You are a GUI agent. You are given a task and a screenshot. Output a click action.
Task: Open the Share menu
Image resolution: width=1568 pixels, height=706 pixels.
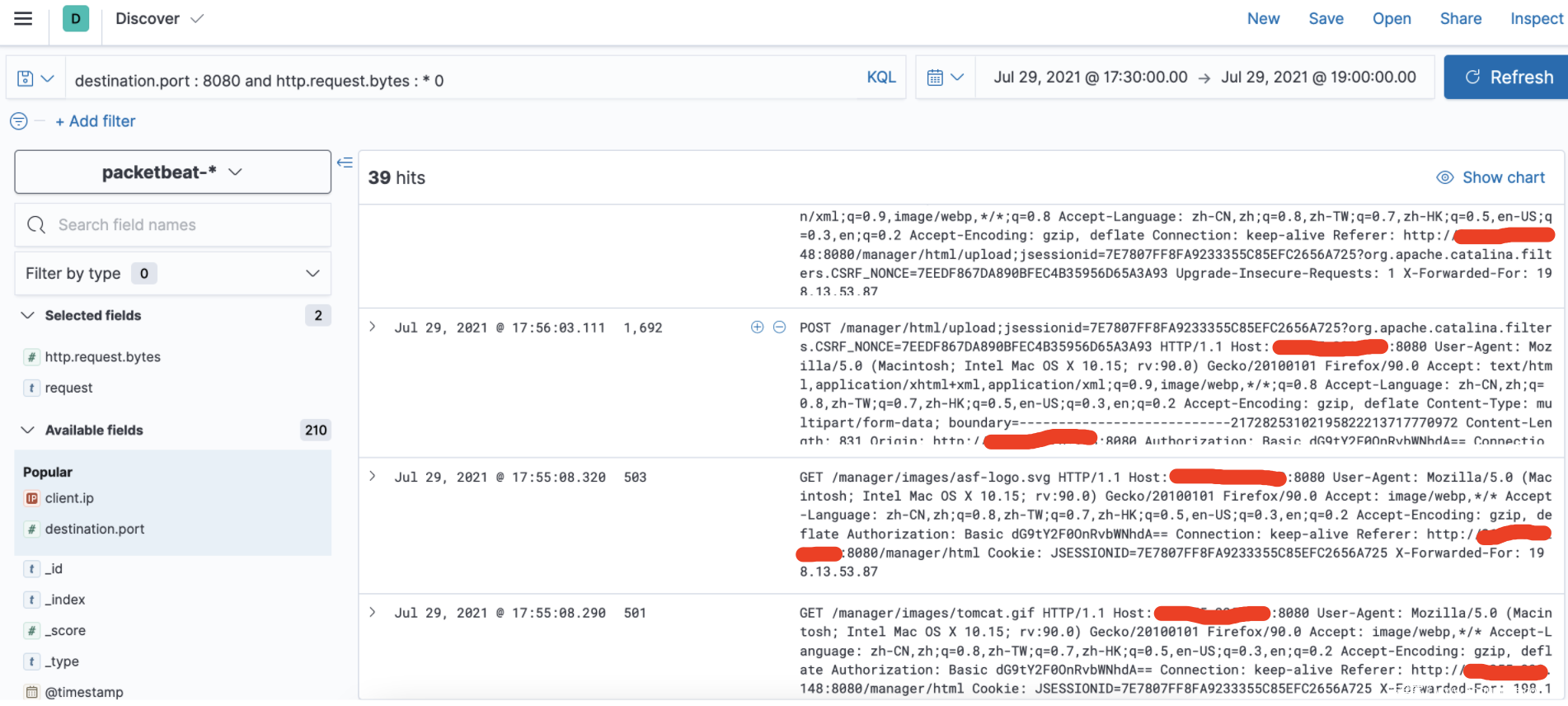pyautogui.click(x=1460, y=18)
